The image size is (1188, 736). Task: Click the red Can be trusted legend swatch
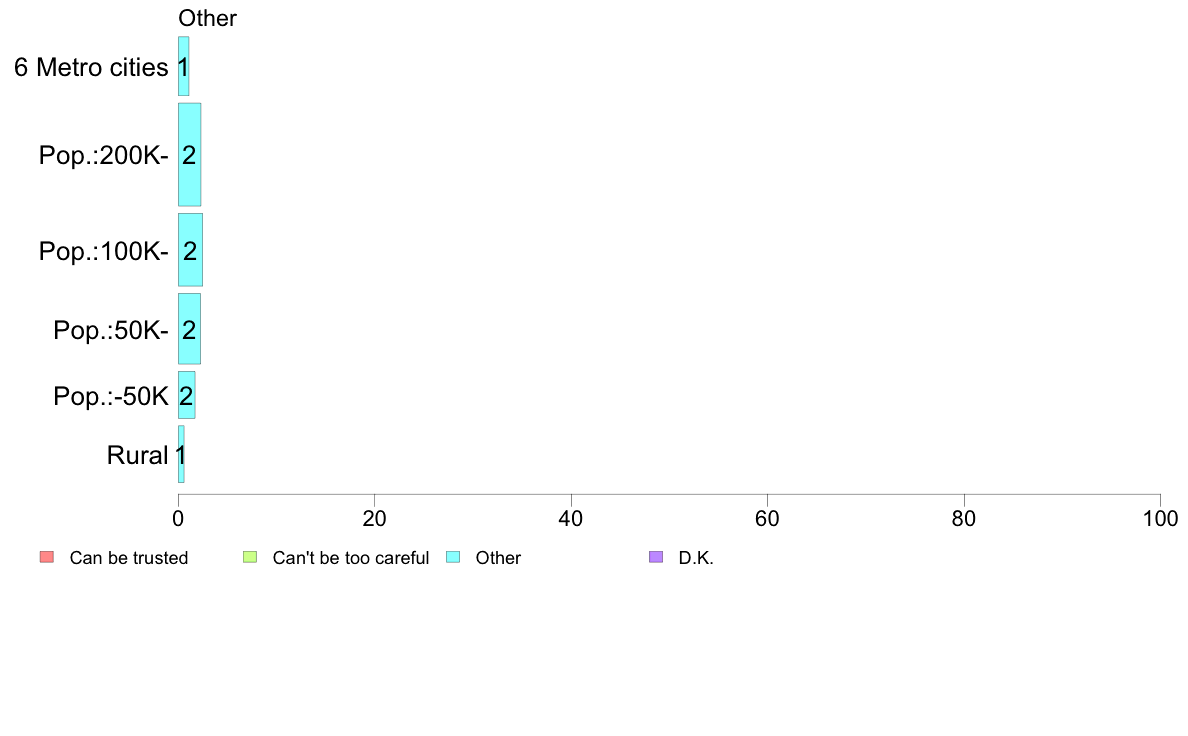pos(47,557)
